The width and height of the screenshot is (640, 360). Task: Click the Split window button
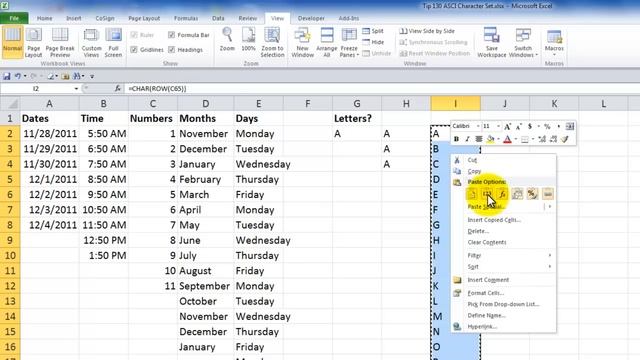click(x=373, y=31)
